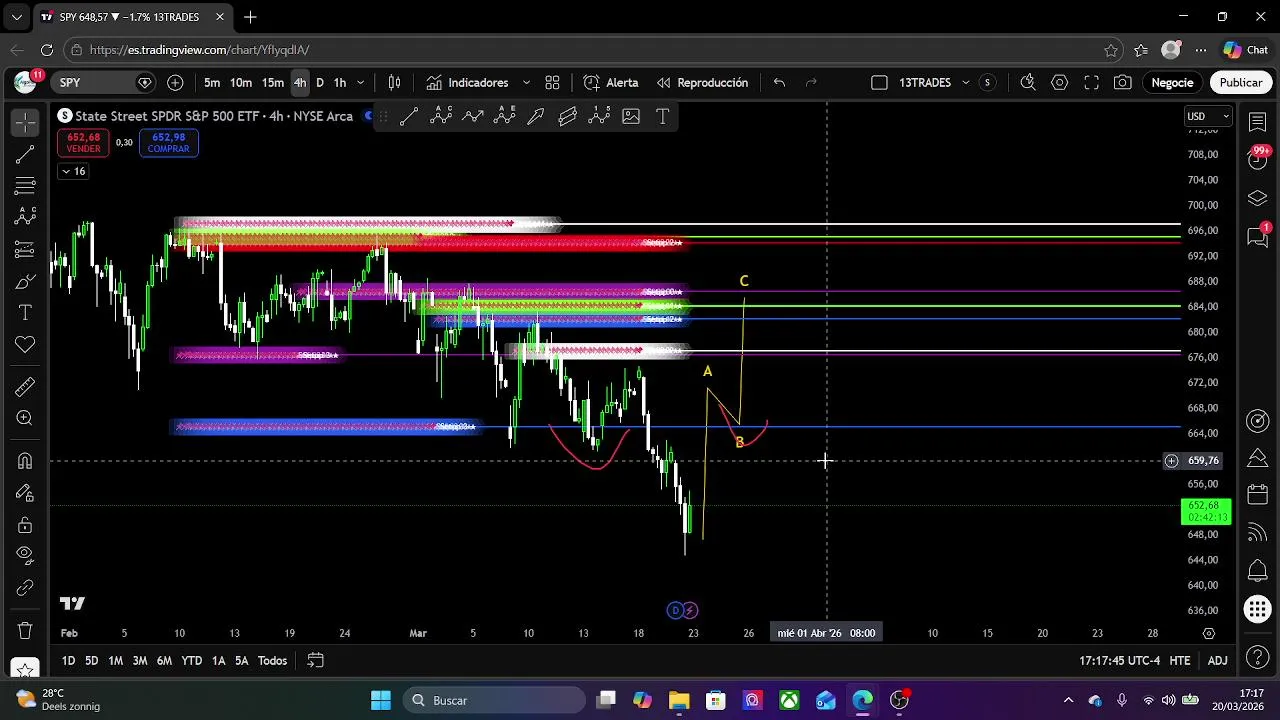Open the watchlist panel icon
1280x720 pixels.
tap(1258, 120)
